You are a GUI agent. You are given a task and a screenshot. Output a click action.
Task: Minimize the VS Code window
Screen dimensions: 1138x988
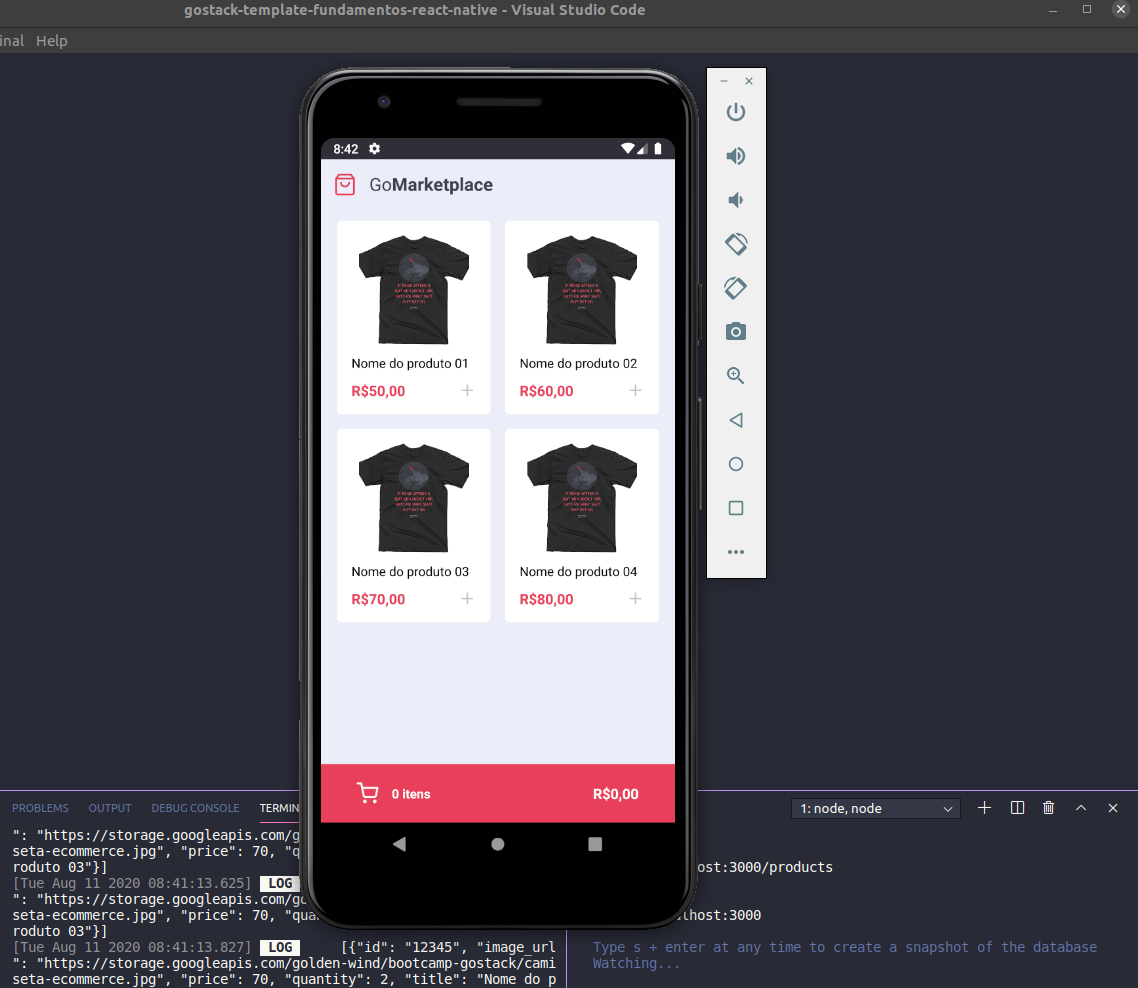point(1052,9)
